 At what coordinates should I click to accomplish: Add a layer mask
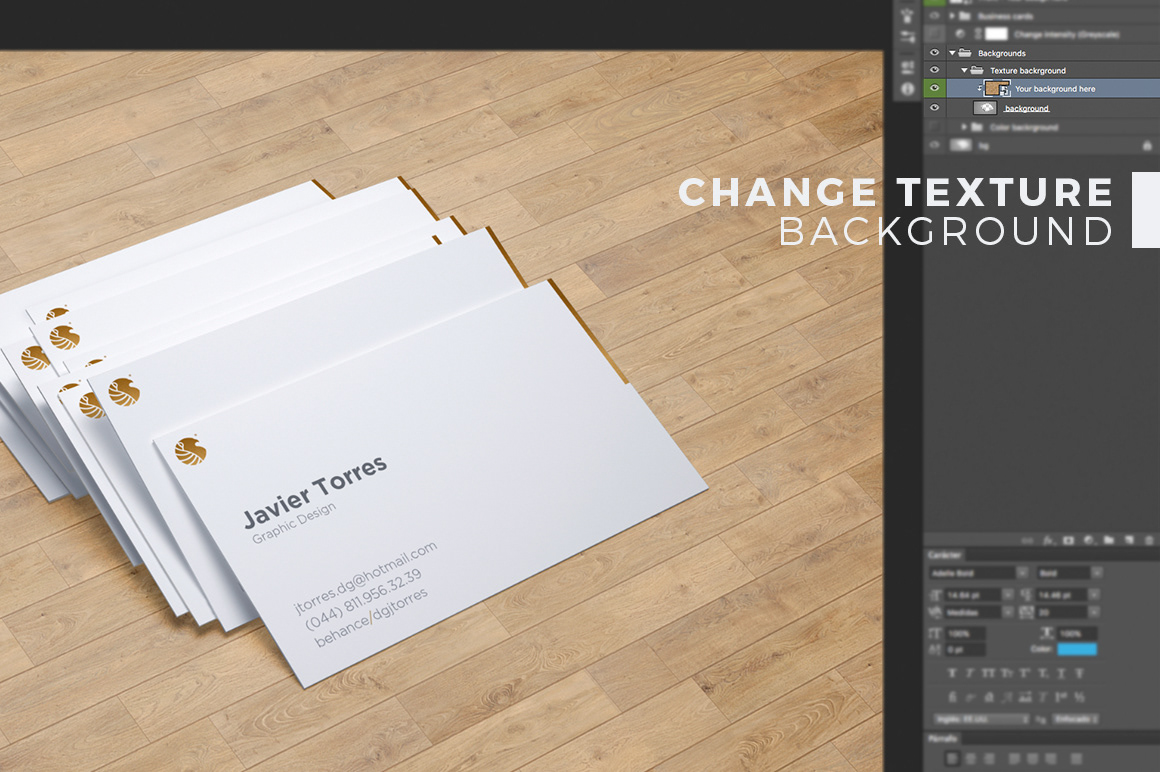tap(1068, 541)
